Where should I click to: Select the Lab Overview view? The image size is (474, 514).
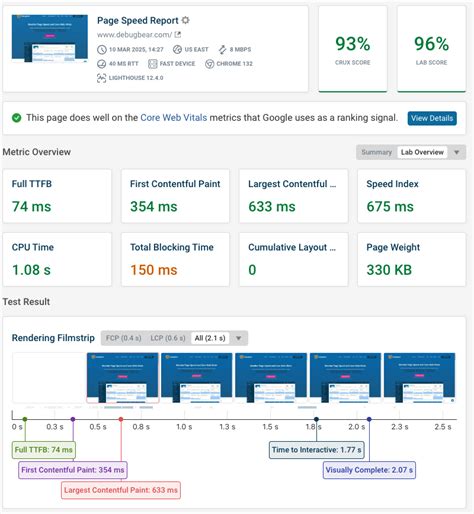422,152
